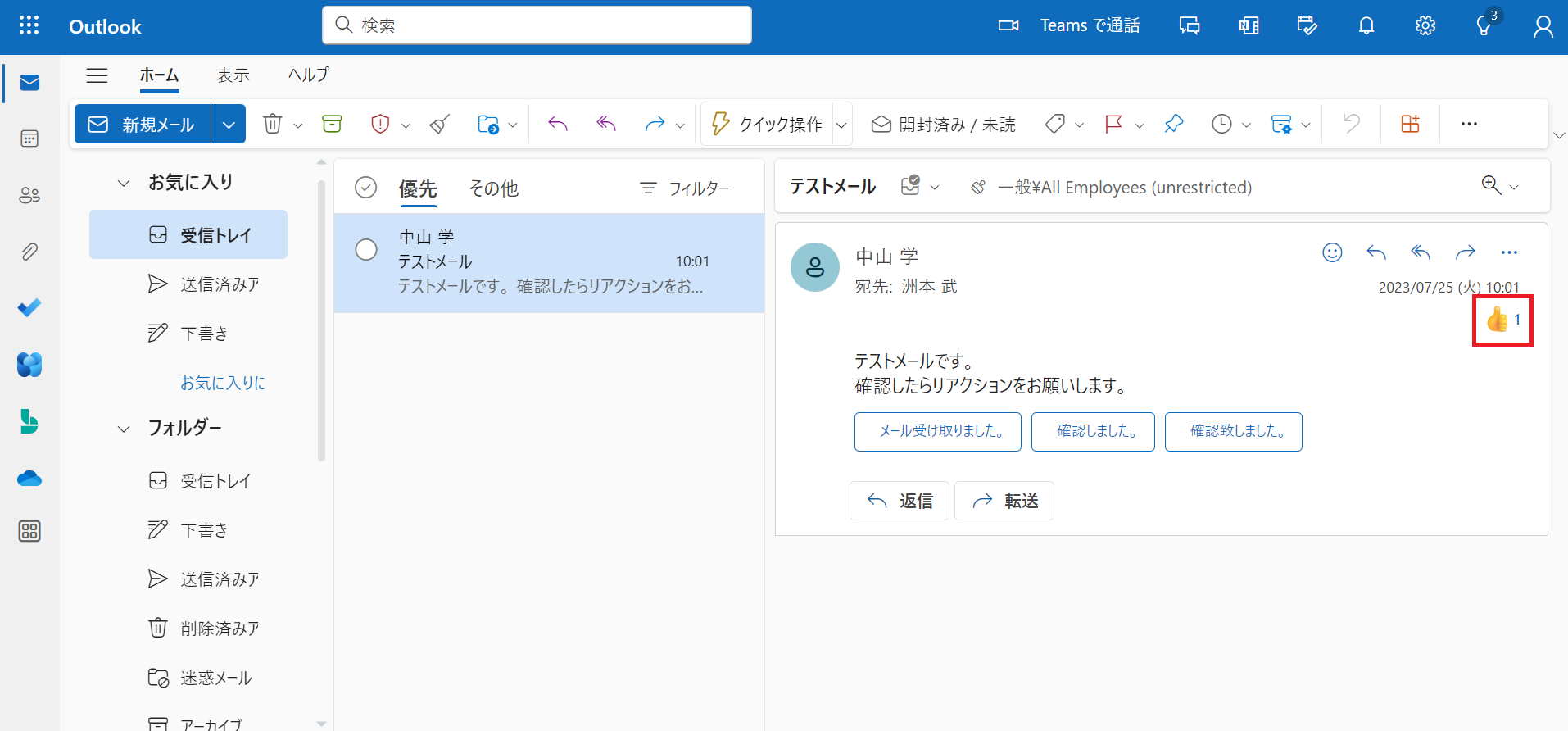Open the More apps icon in rail

pyautogui.click(x=29, y=531)
